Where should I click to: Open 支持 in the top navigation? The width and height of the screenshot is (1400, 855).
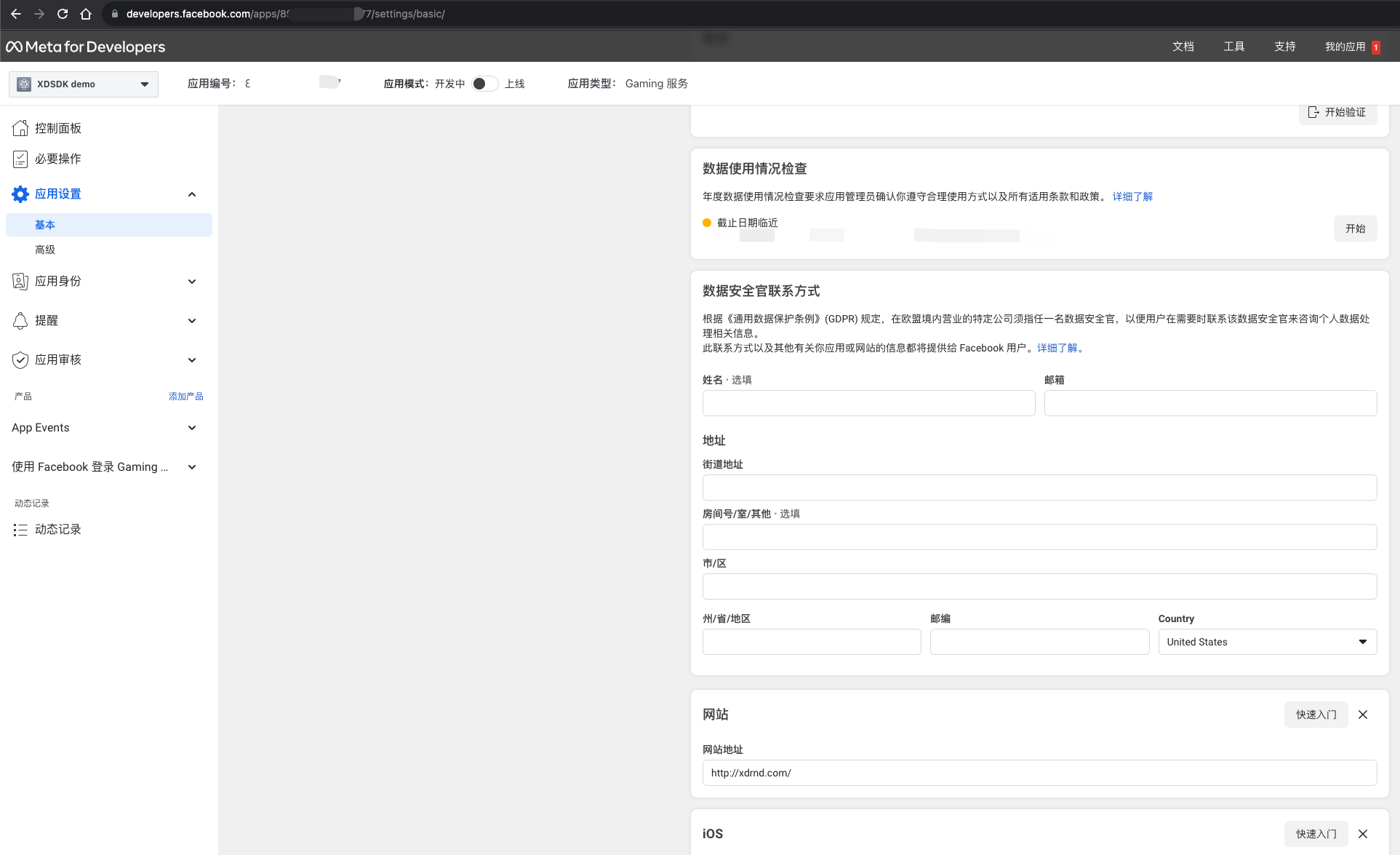pyautogui.click(x=1285, y=47)
